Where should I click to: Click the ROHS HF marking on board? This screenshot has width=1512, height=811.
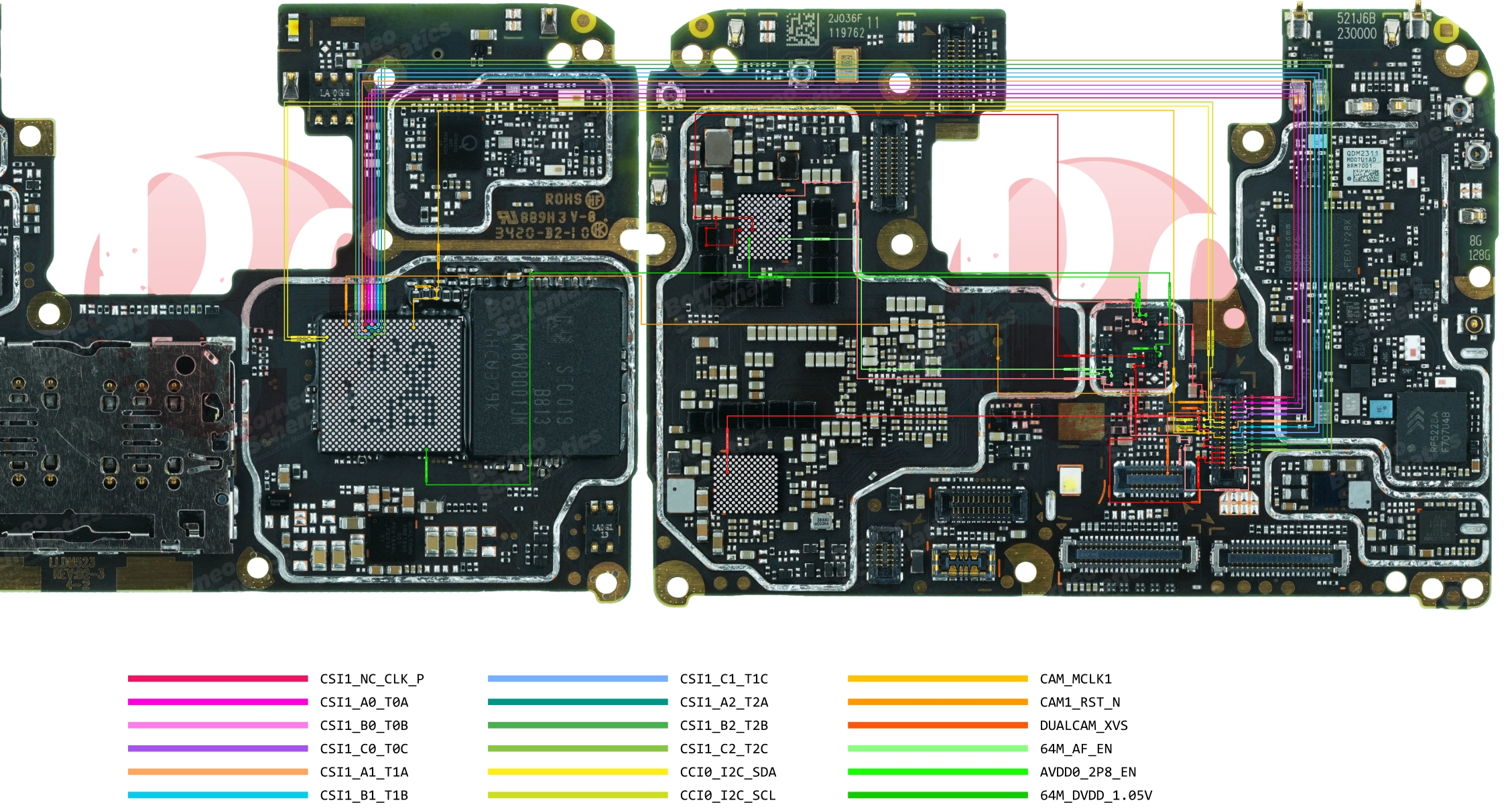[x=574, y=199]
